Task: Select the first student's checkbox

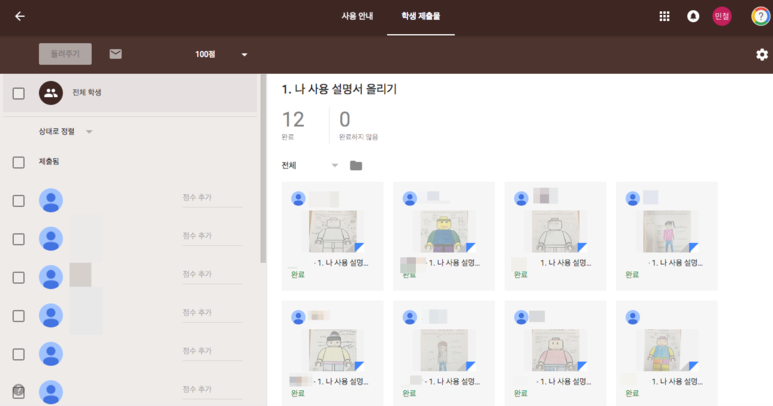Action: click(18, 201)
